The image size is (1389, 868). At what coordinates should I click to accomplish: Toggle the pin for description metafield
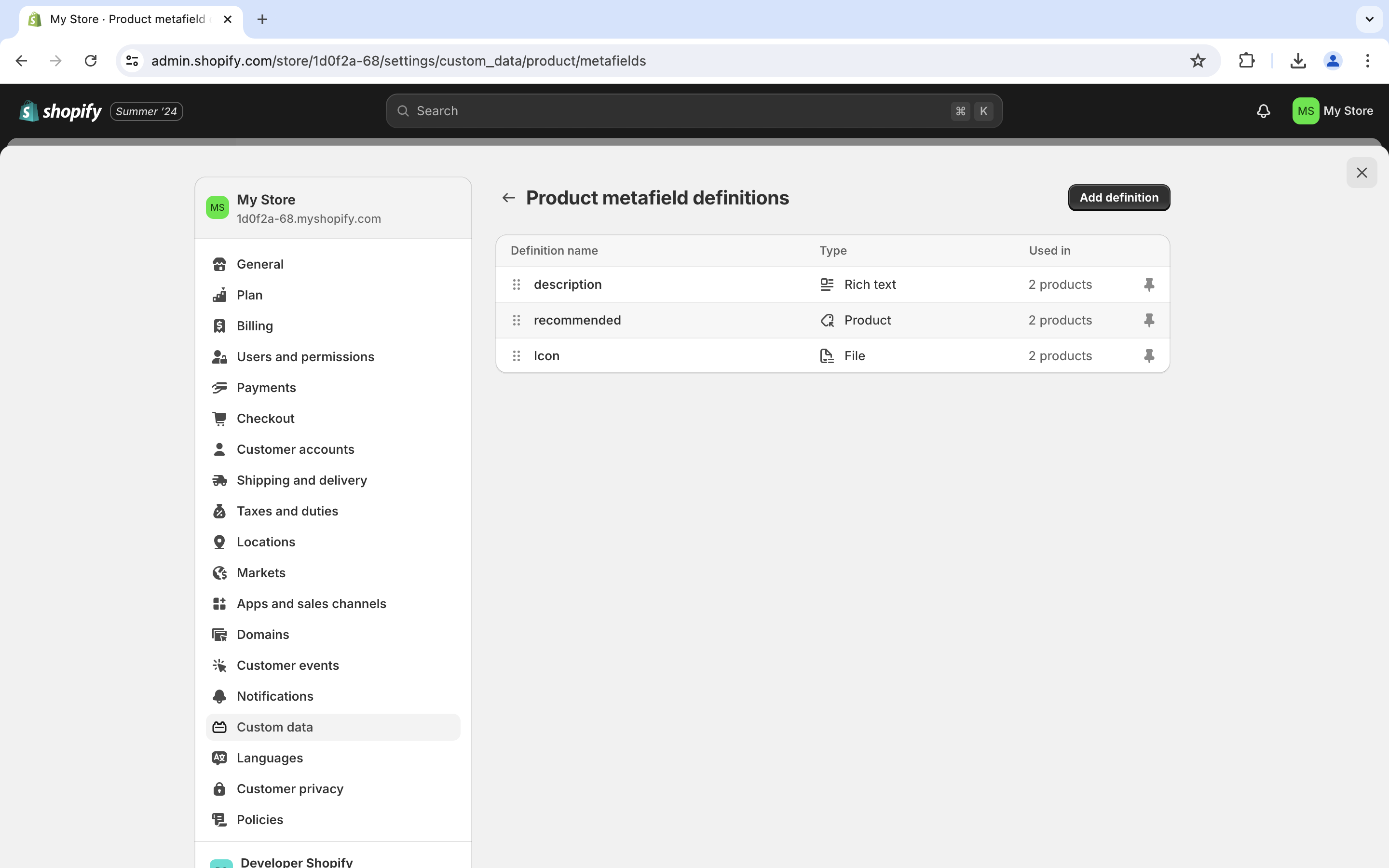[x=1148, y=284]
